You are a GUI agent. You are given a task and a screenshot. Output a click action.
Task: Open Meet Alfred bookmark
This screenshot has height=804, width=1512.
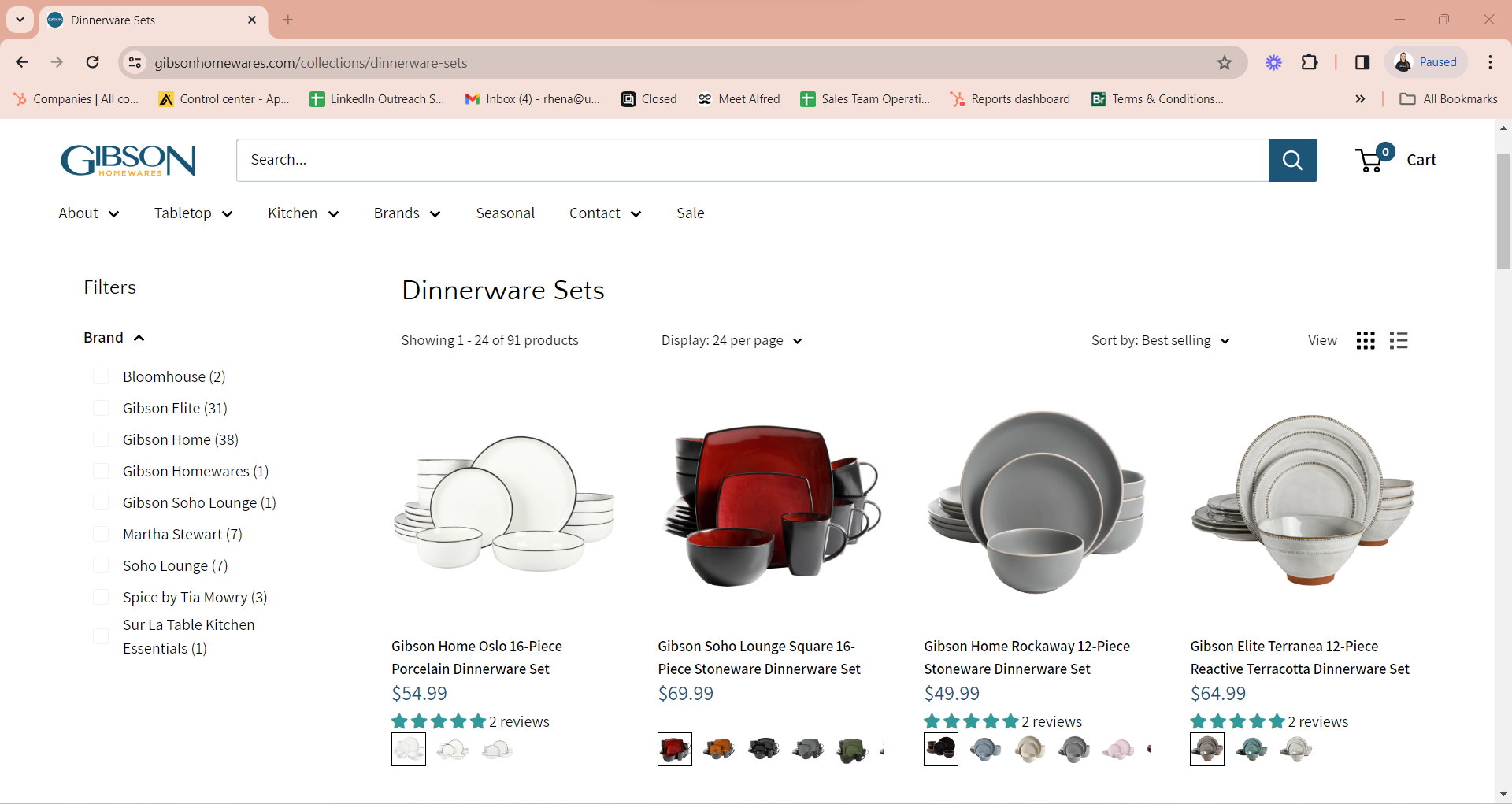point(739,99)
